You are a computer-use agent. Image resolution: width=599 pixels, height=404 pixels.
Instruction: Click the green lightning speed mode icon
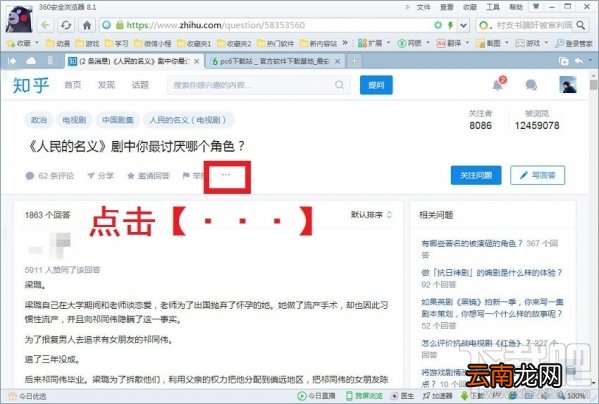tap(451, 25)
